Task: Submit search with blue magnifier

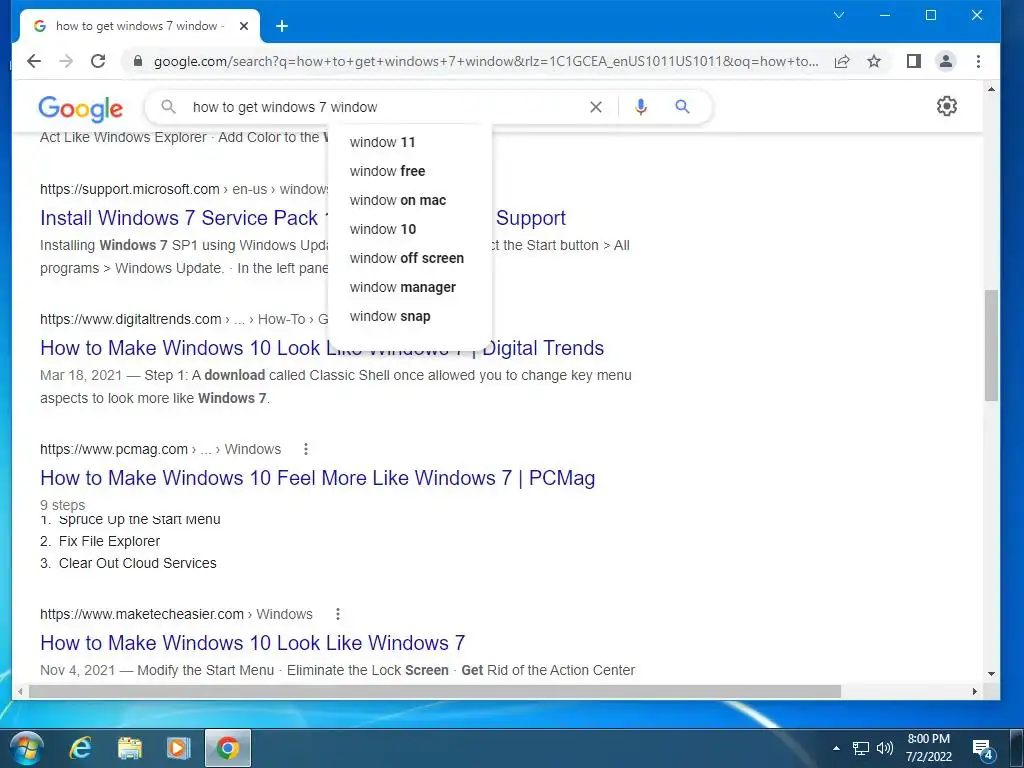Action: [x=682, y=106]
